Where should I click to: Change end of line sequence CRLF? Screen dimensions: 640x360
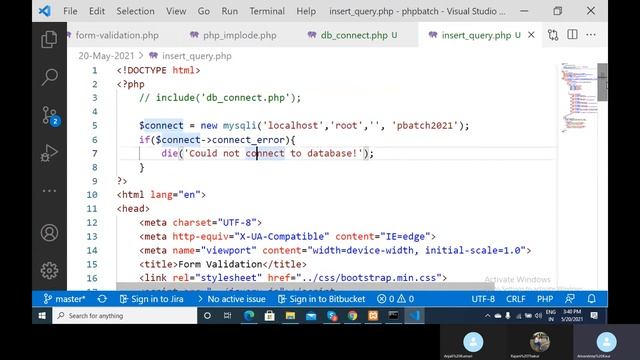point(516,299)
